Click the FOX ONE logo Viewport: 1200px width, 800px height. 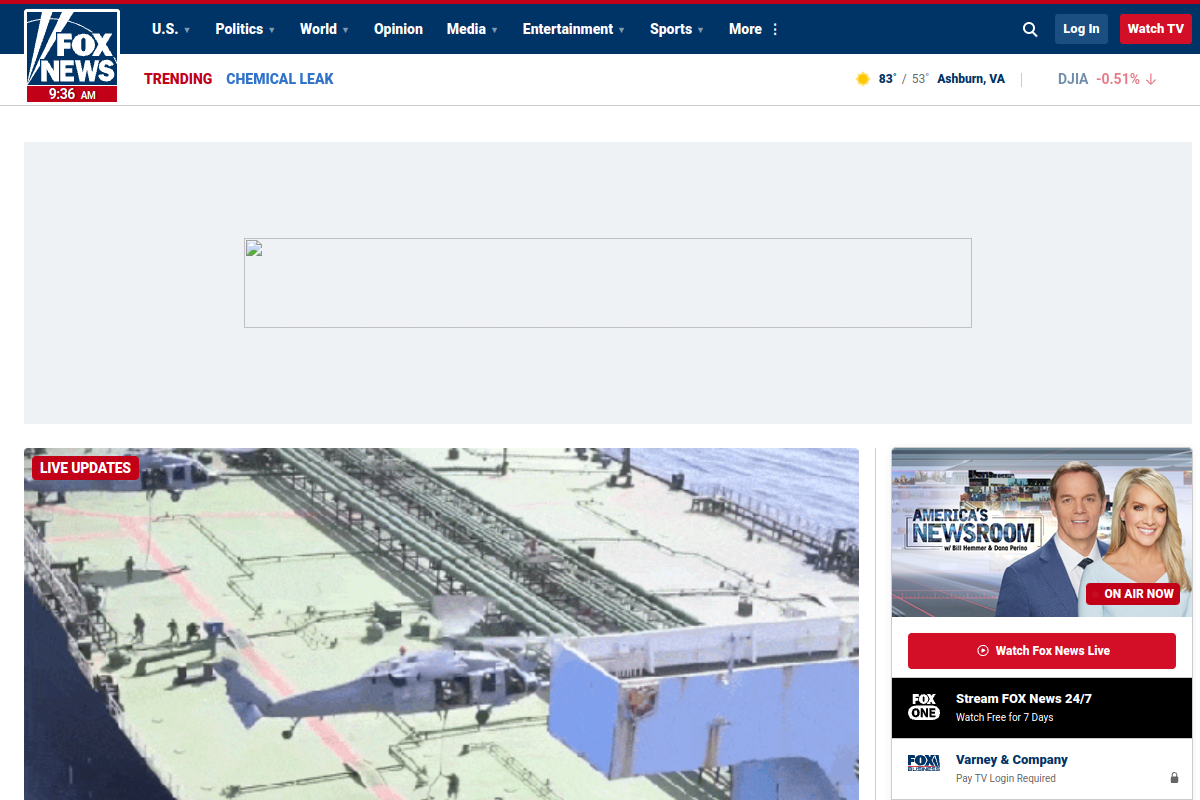tap(923, 707)
